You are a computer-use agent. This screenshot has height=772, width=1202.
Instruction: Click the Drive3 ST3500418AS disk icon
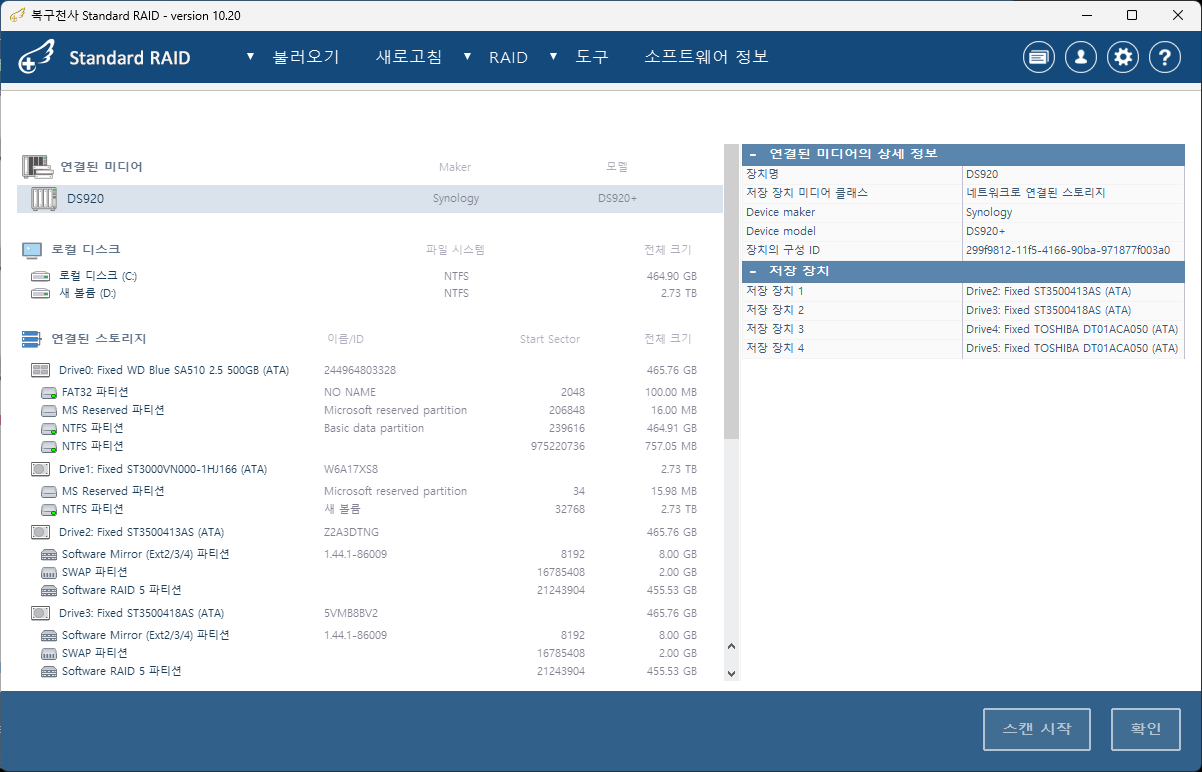(41, 613)
